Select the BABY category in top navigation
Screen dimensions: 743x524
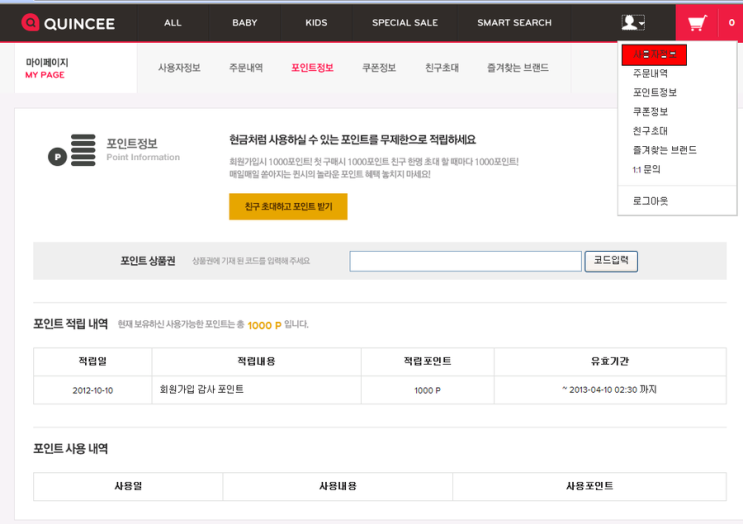pos(244,22)
